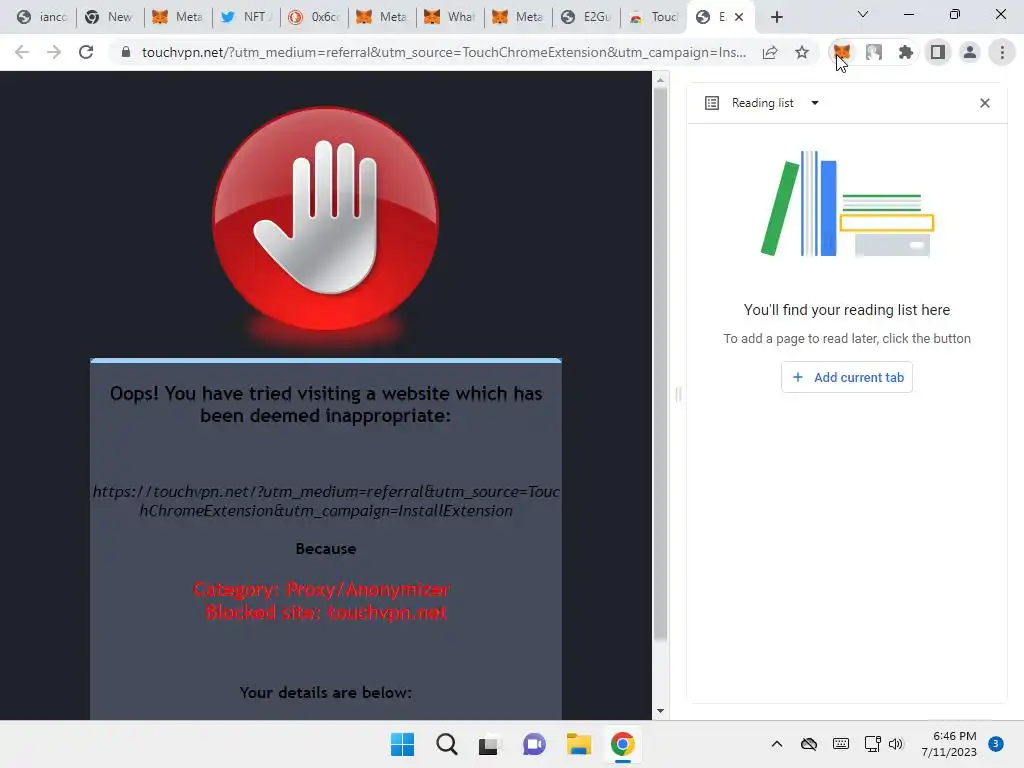Viewport: 1024px width, 768px height.
Task: Open network settings tray icon
Action: click(x=872, y=744)
